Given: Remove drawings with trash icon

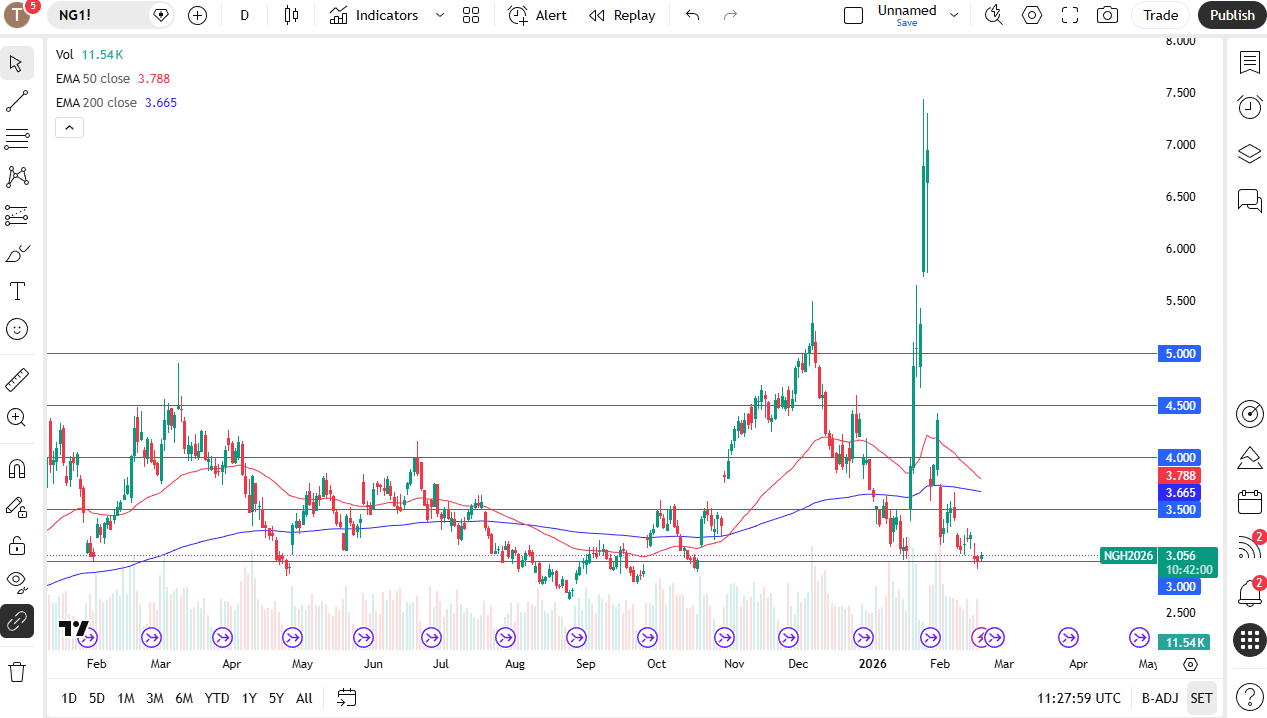Looking at the screenshot, I should pos(17,671).
